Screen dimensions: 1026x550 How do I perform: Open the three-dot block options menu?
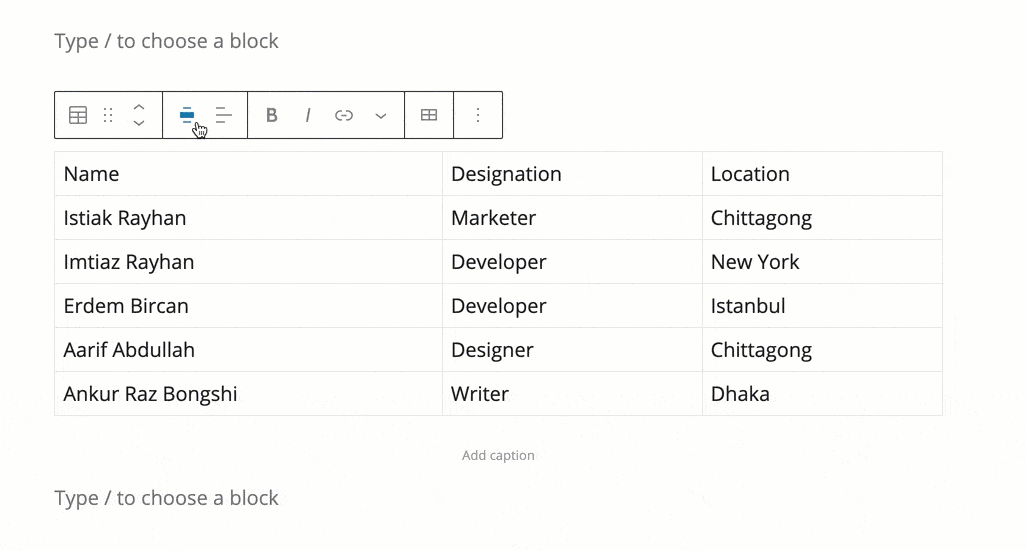click(x=478, y=115)
